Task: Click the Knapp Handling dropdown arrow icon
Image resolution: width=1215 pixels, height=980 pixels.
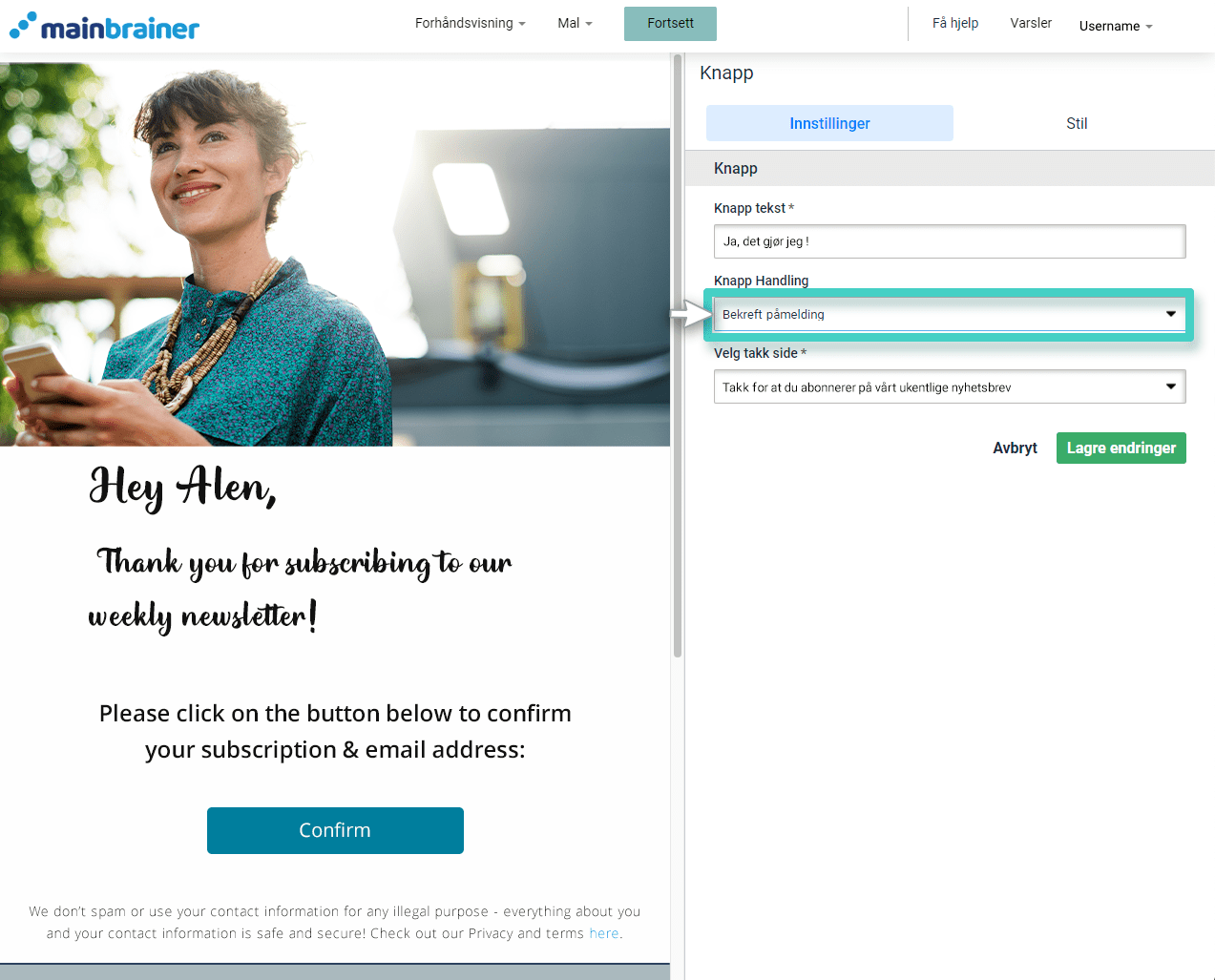Action: [1170, 314]
